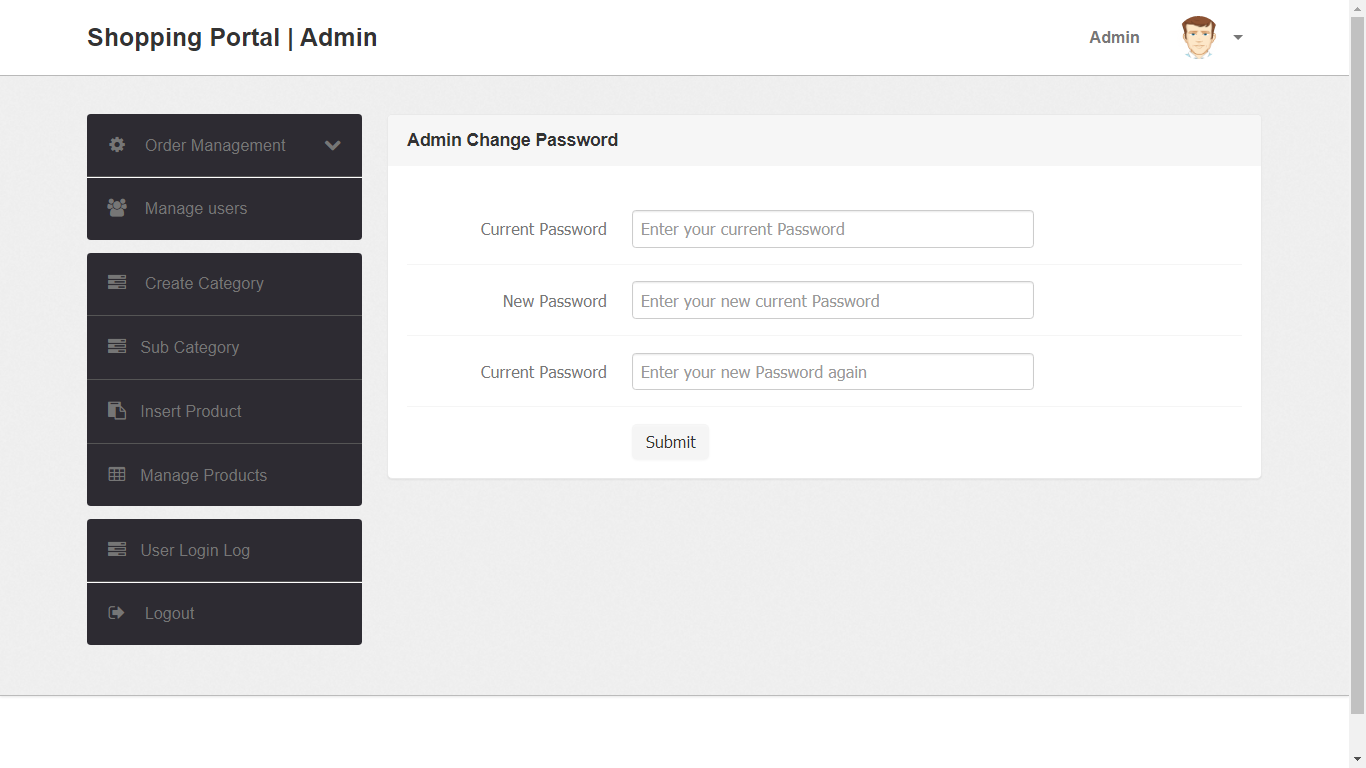Select Manage users in the sidebar
Screen dimensions: 1366x768
click(196, 208)
